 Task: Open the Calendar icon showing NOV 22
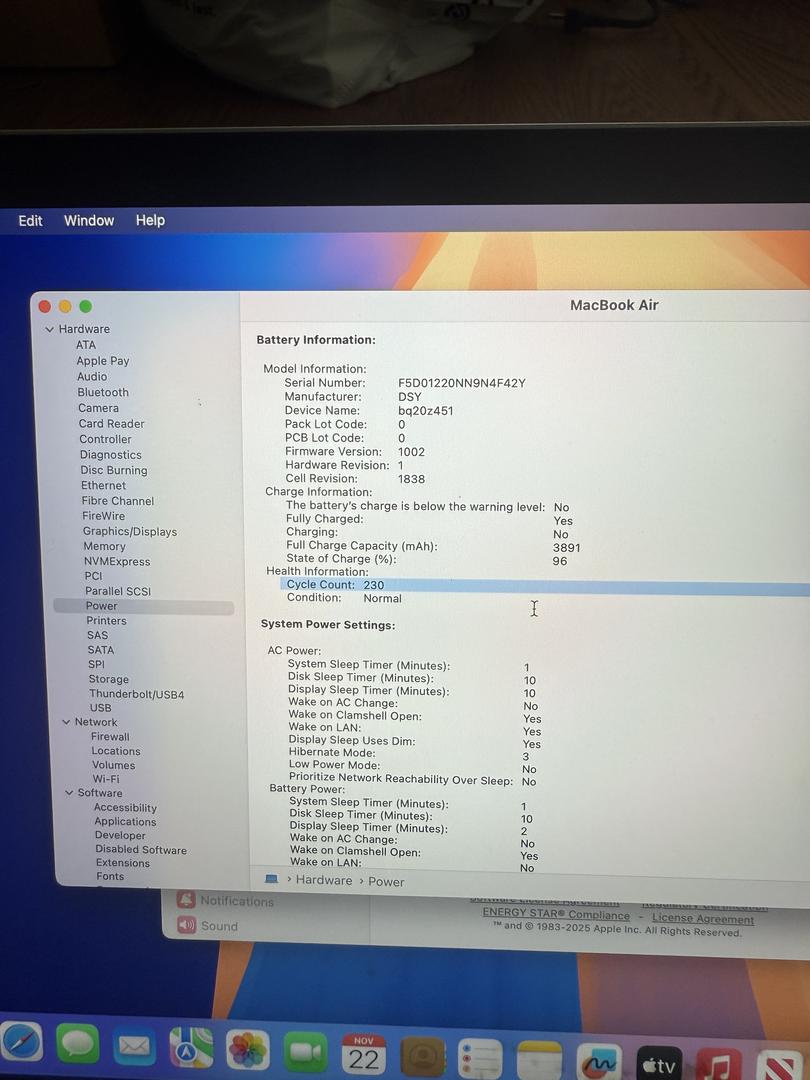click(363, 1054)
